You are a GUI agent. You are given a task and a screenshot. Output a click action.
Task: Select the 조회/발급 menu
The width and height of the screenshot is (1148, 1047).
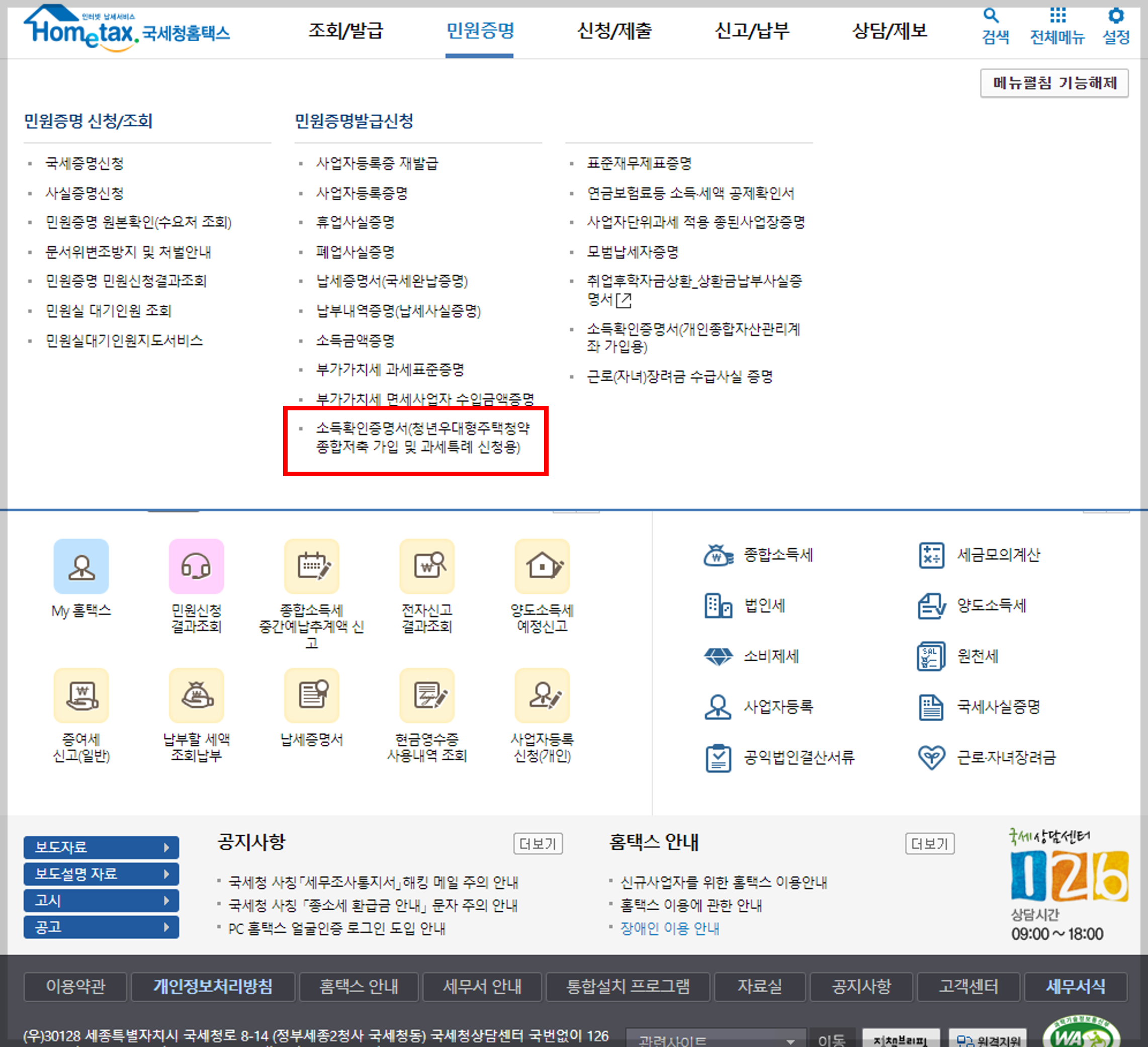[345, 30]
